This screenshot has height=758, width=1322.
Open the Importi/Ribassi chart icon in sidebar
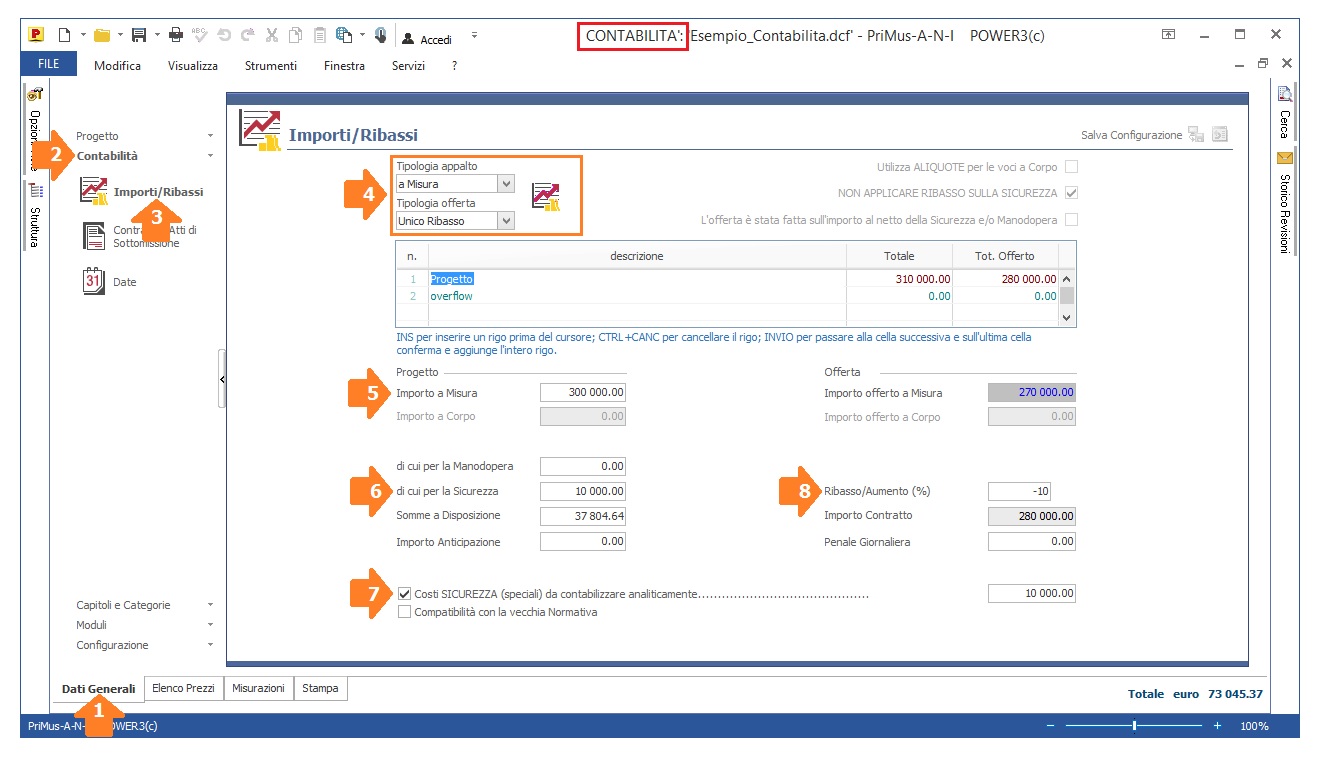95,191
